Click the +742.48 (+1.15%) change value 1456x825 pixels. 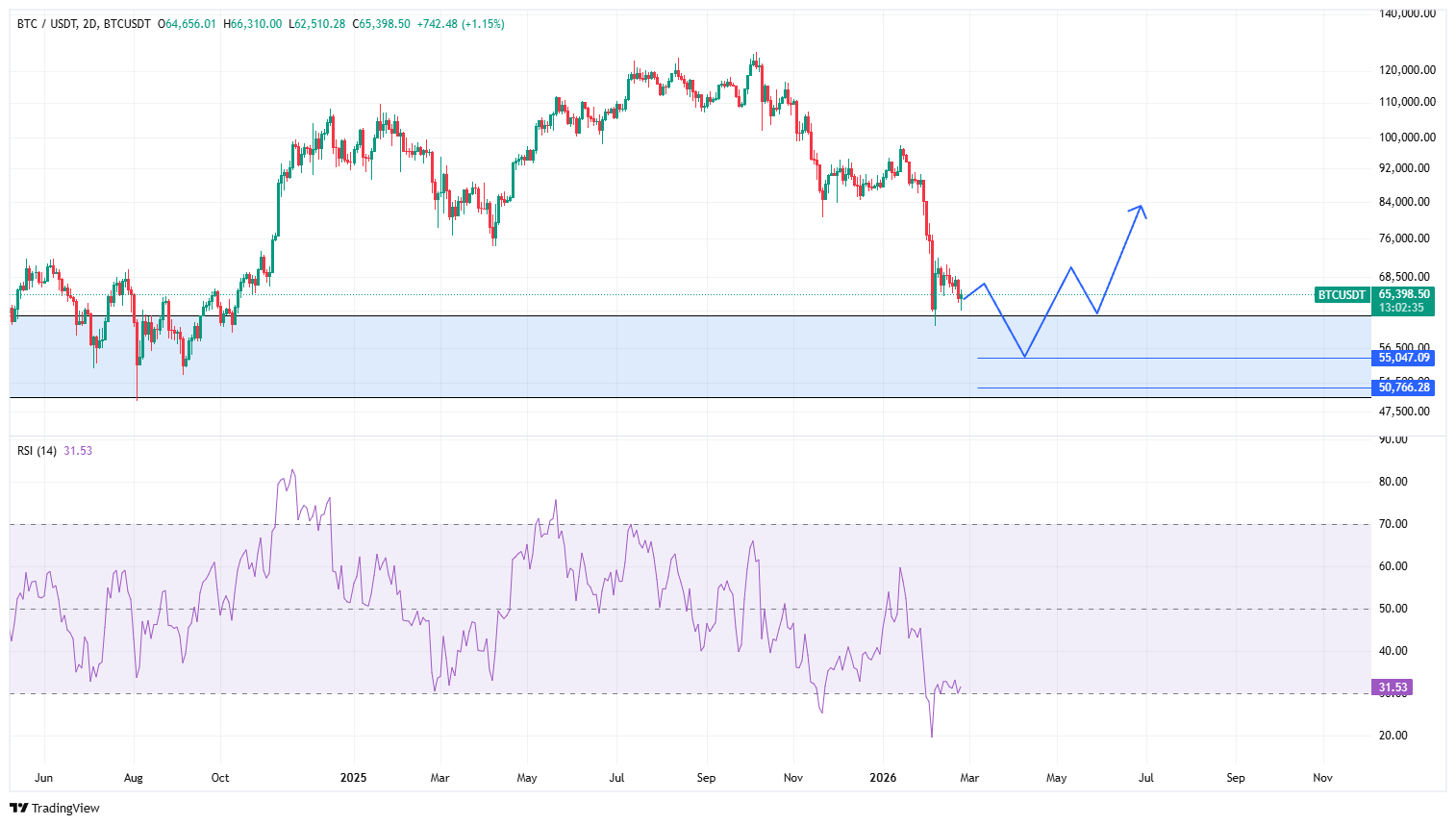tap(460, 24)
